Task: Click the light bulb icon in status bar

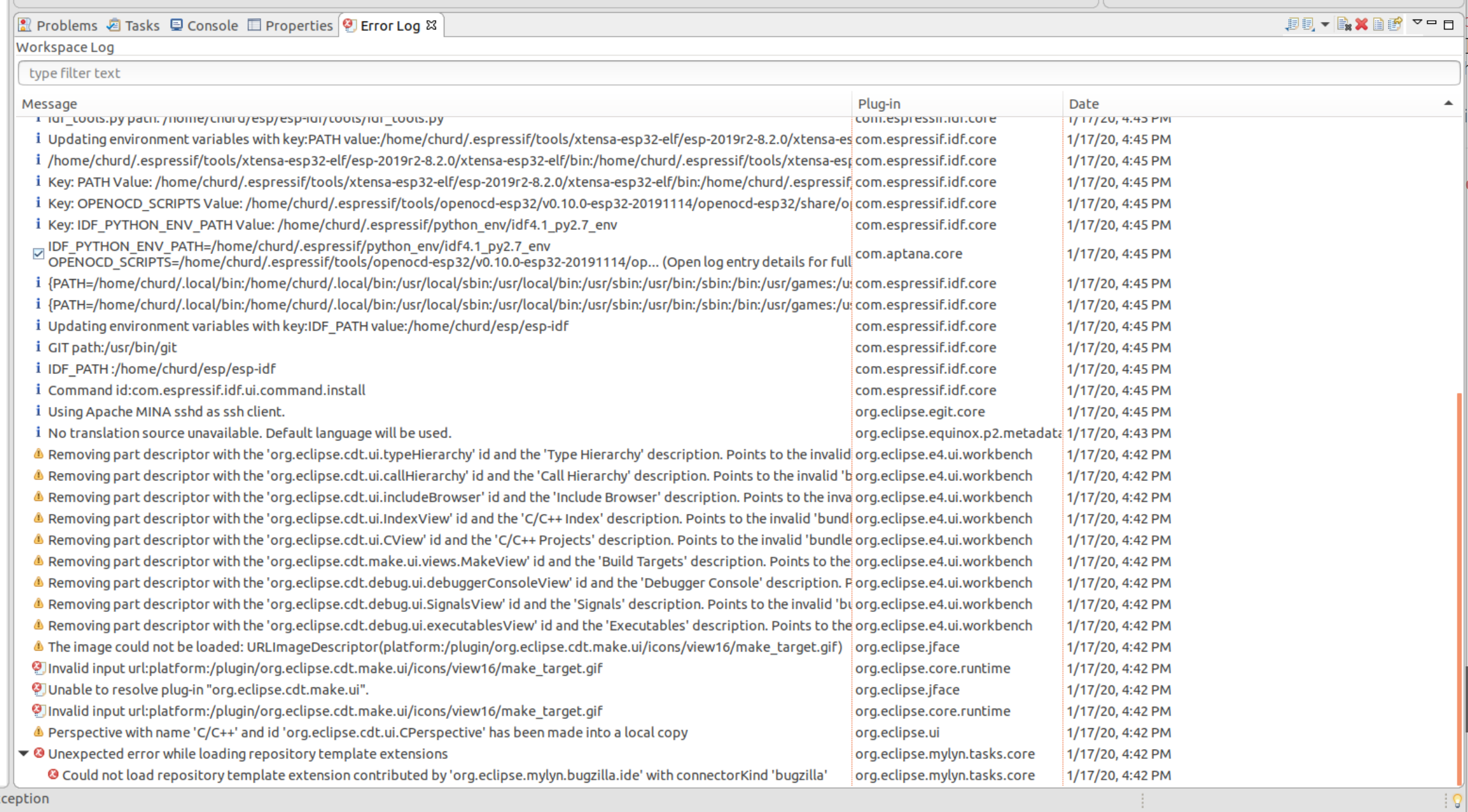Action: (1458, 800)
